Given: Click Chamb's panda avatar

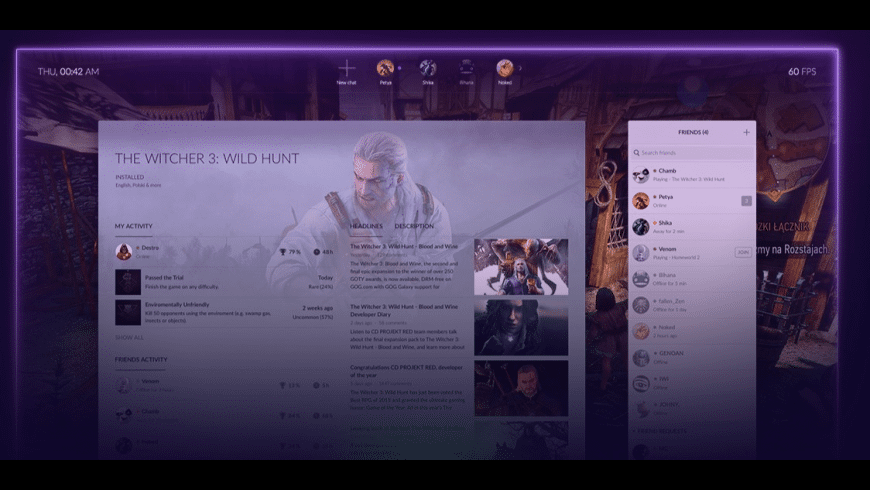Looking at the screenshot, I should [641, 175].
